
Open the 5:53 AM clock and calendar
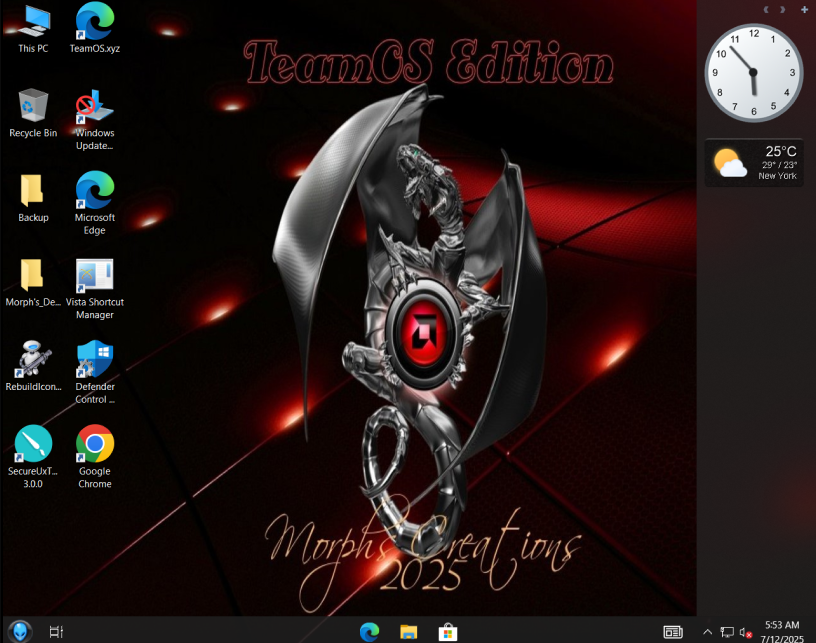(782, 632)
